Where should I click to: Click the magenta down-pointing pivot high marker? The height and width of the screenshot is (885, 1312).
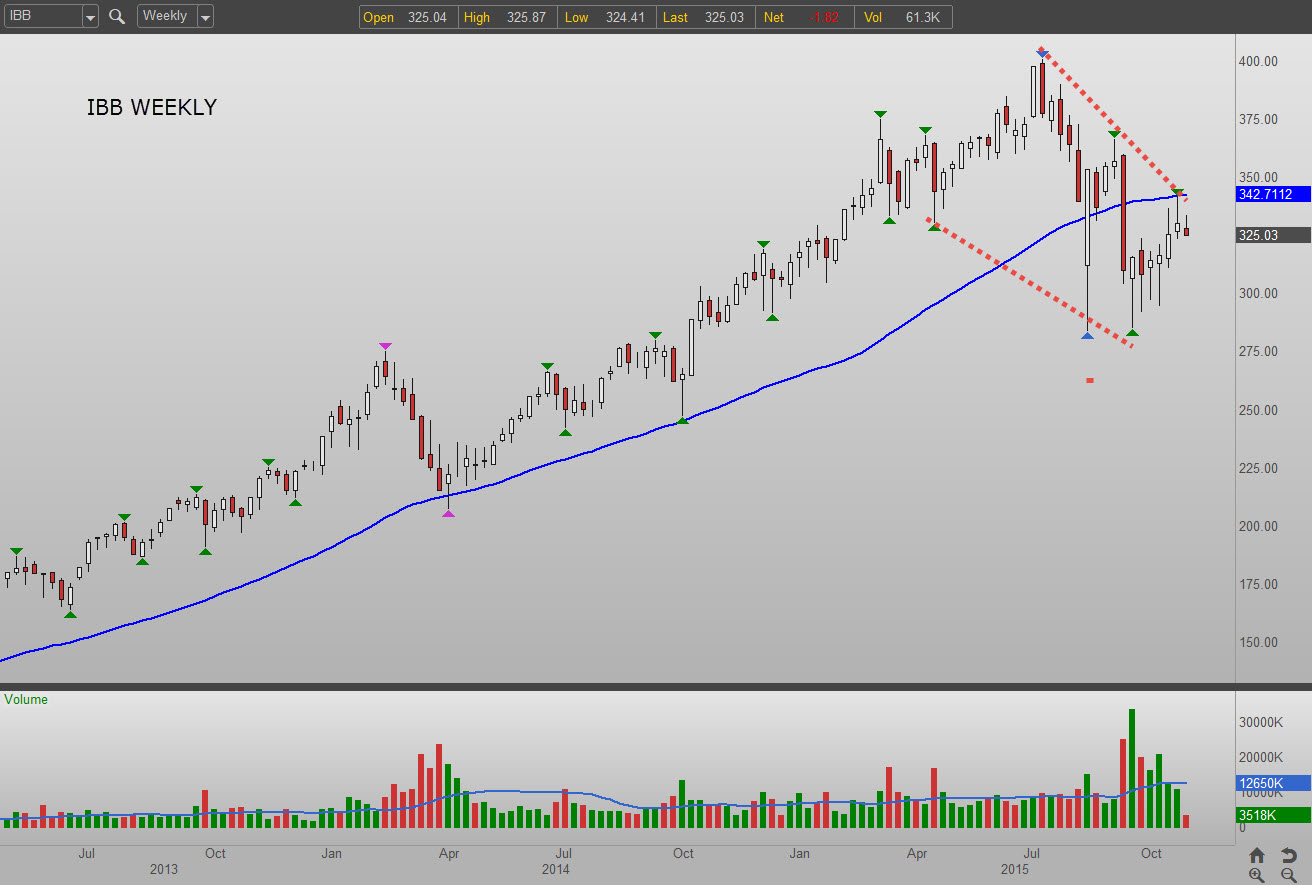[x=385, y=347]
